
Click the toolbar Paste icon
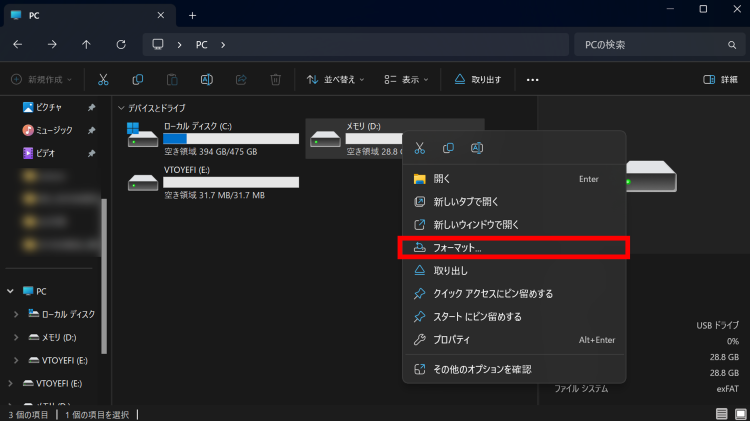[172, 79]
